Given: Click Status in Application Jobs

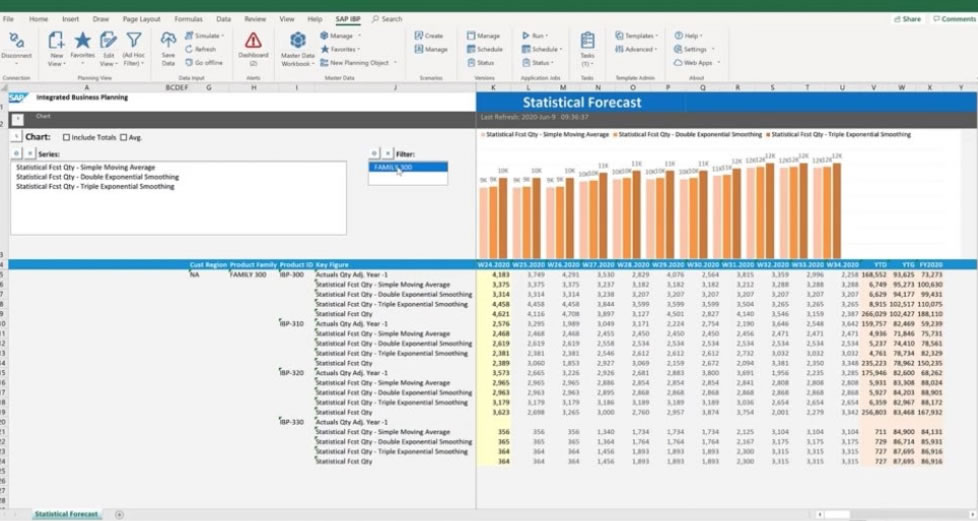Looking at the screenshot, I should click(x=538, y=62).
